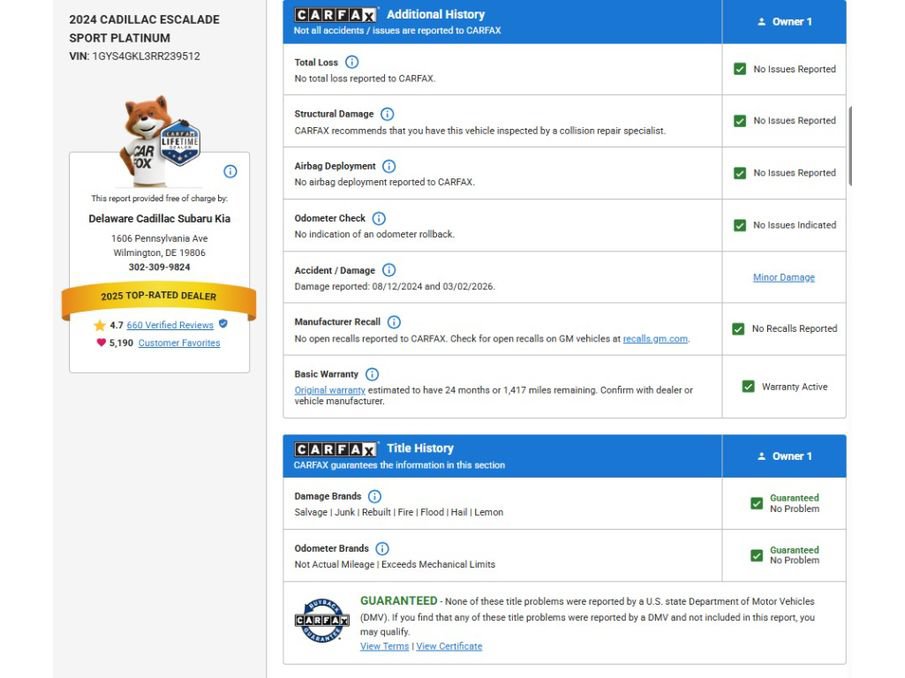
Task: Show info for Damage Brands
Action: pyautogui.click(x=375, y=496)
